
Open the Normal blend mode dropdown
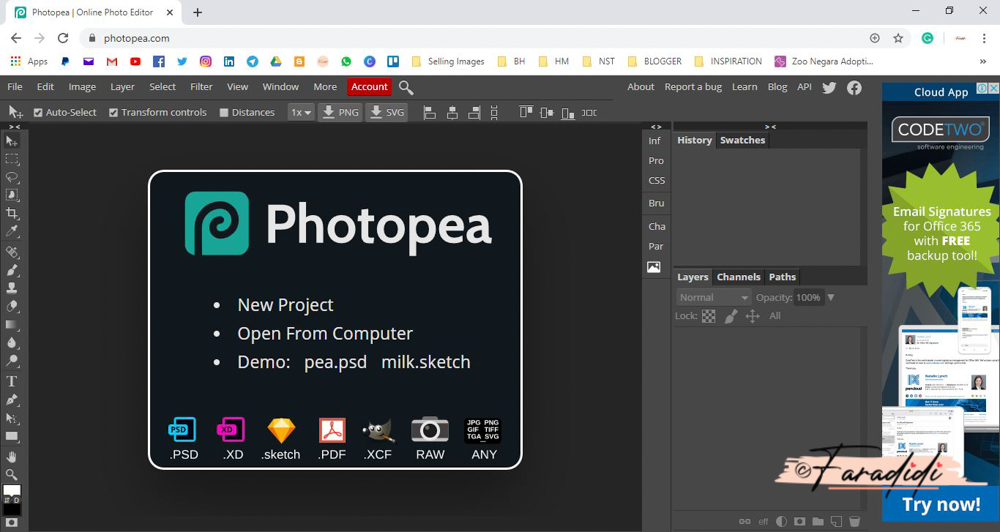tap(714, 297)
